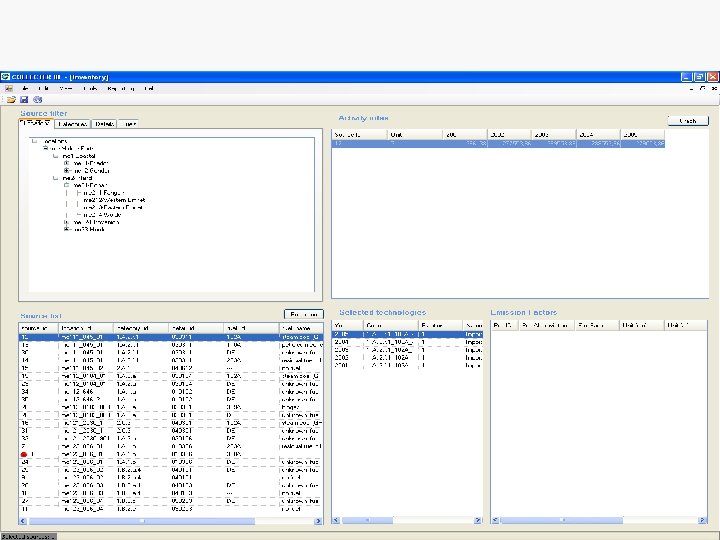The image size is (720, 540).
Task: Click the Save disk icon in the toolbar
Action: tap(24, 100)
